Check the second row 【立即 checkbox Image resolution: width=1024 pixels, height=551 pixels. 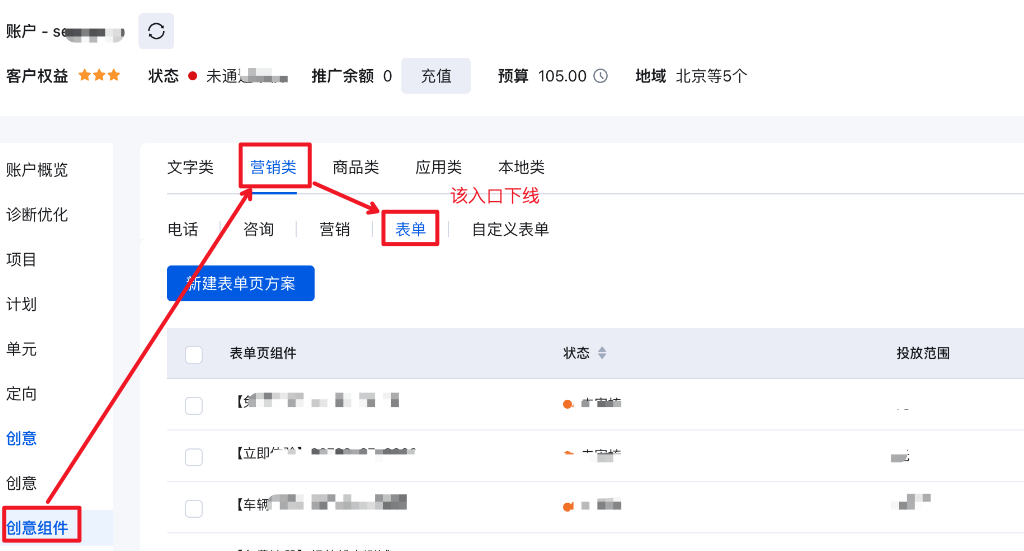tap(194, 456)
